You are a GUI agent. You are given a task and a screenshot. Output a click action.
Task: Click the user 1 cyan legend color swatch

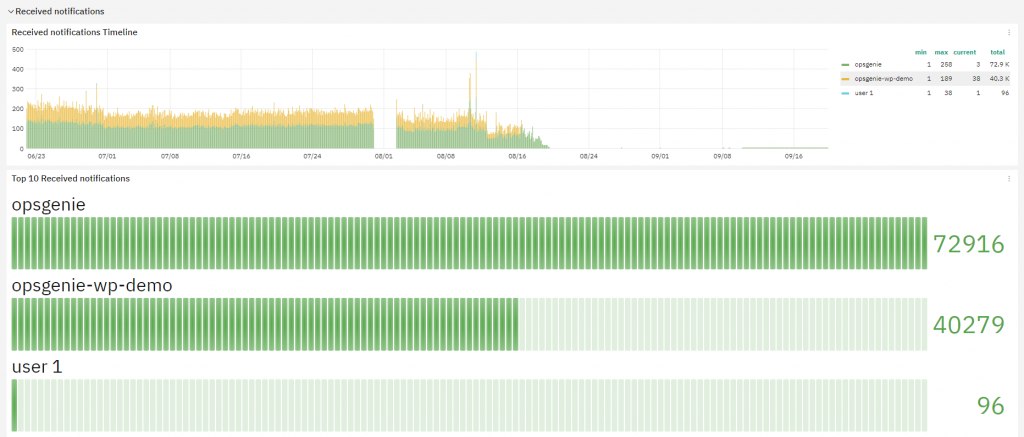click(846, 93)
